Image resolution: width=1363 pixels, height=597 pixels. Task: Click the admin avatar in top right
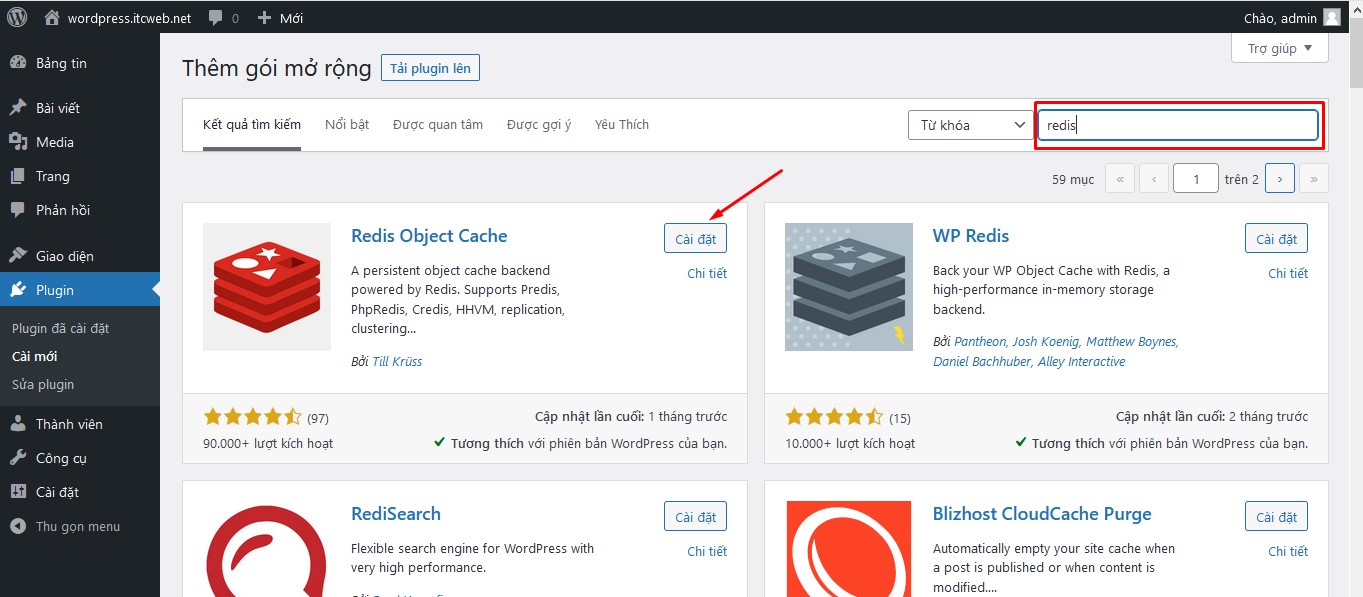pyautogui.click(x=1331, y=16)
